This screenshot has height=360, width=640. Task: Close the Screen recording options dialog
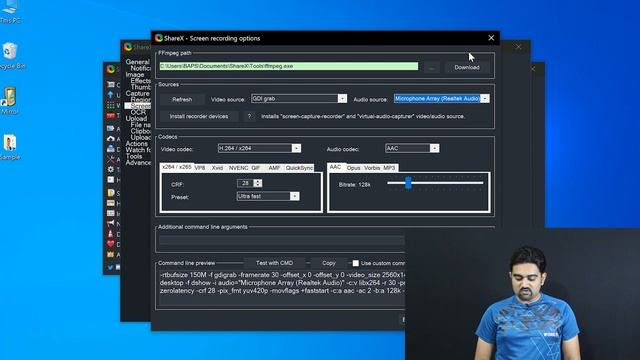click(491, 38)
